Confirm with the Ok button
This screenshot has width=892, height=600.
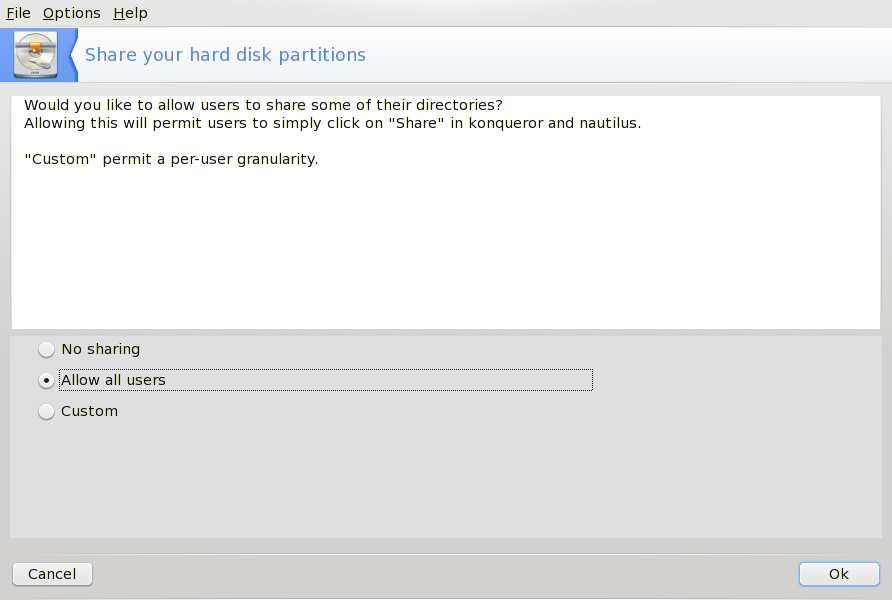pos(838,574)
